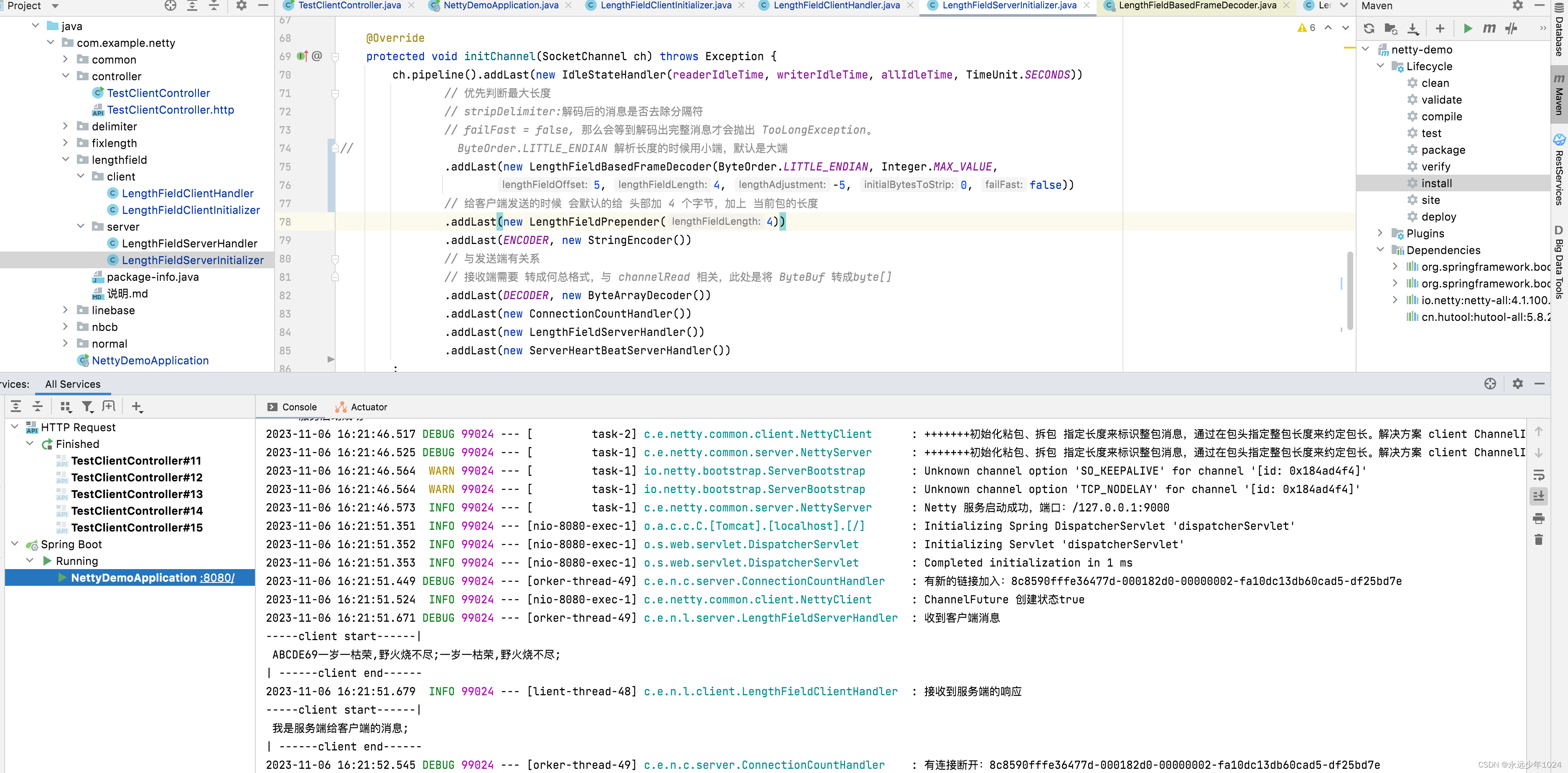Fold the code block at line 74
This screenshot has width=1568, height=773.
335,148
